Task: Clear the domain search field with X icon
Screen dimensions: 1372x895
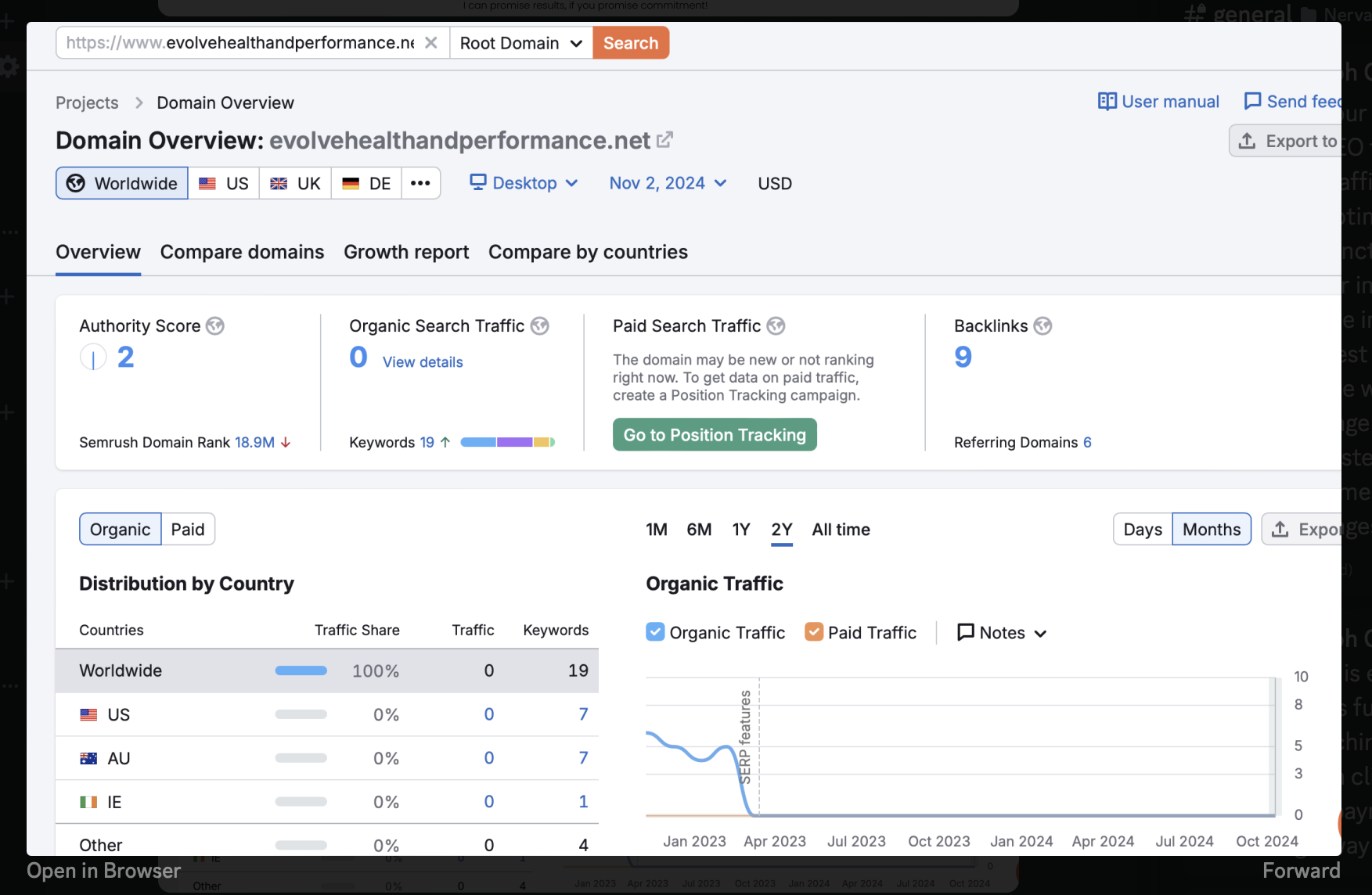Action: 430,43
